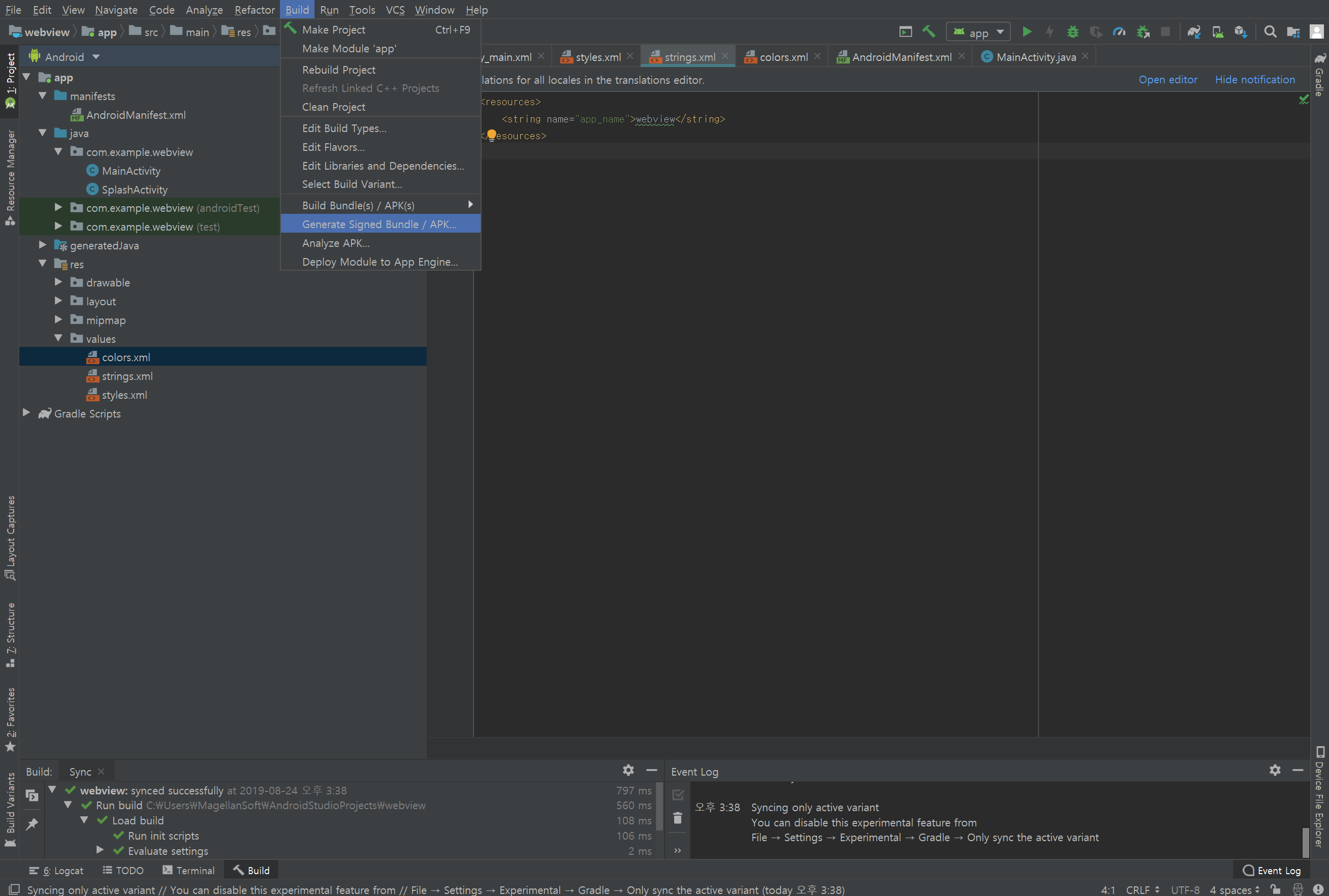The image size is (1329, 896).
Task: Open Build panel settings gear
Action: pos(628,770)
